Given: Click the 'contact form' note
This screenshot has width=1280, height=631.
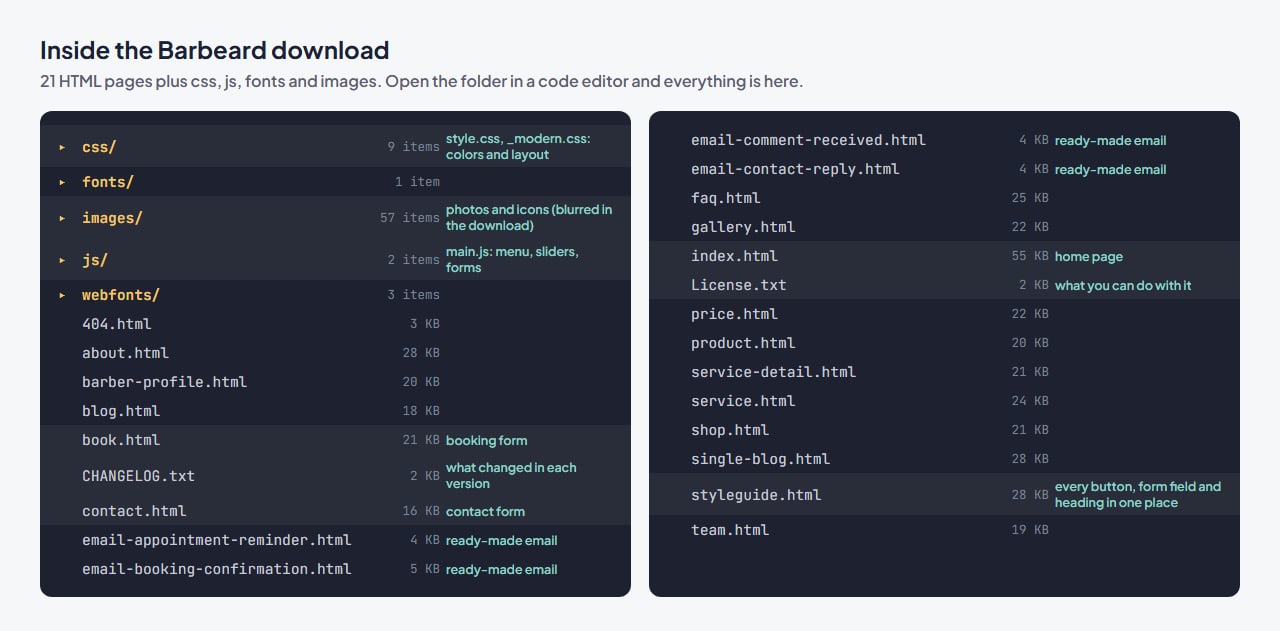Looking at the screenshot, I should 485,512.
